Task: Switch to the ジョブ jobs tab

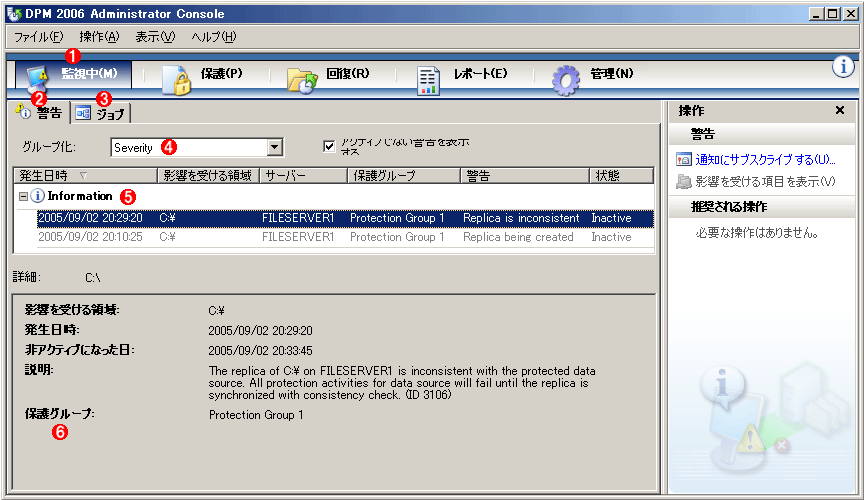Action: pos(101,114)
